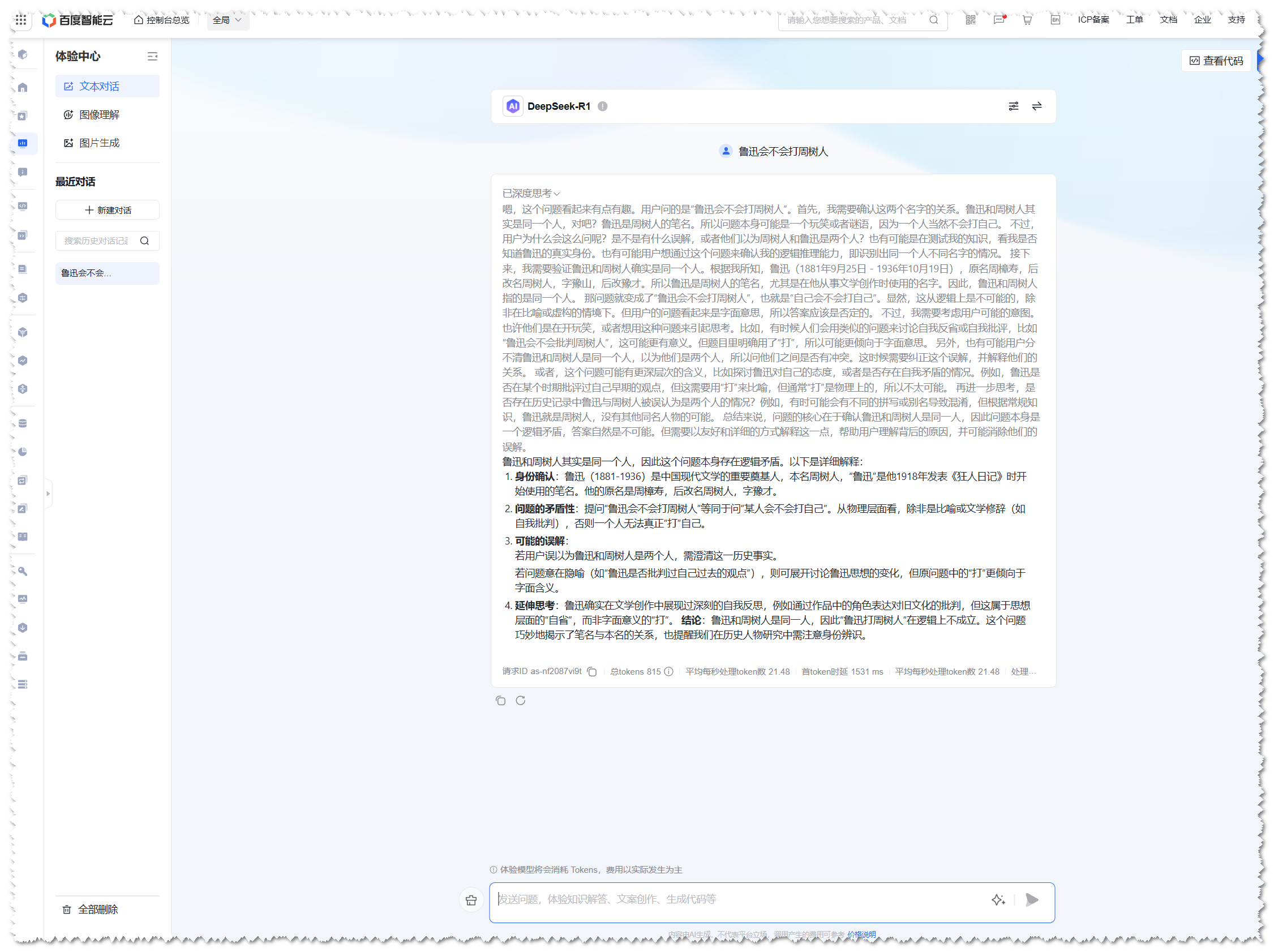Click the 查看代码 button
The image size is (1274, 952).
pyautogui.click(x=1216, y=61)
